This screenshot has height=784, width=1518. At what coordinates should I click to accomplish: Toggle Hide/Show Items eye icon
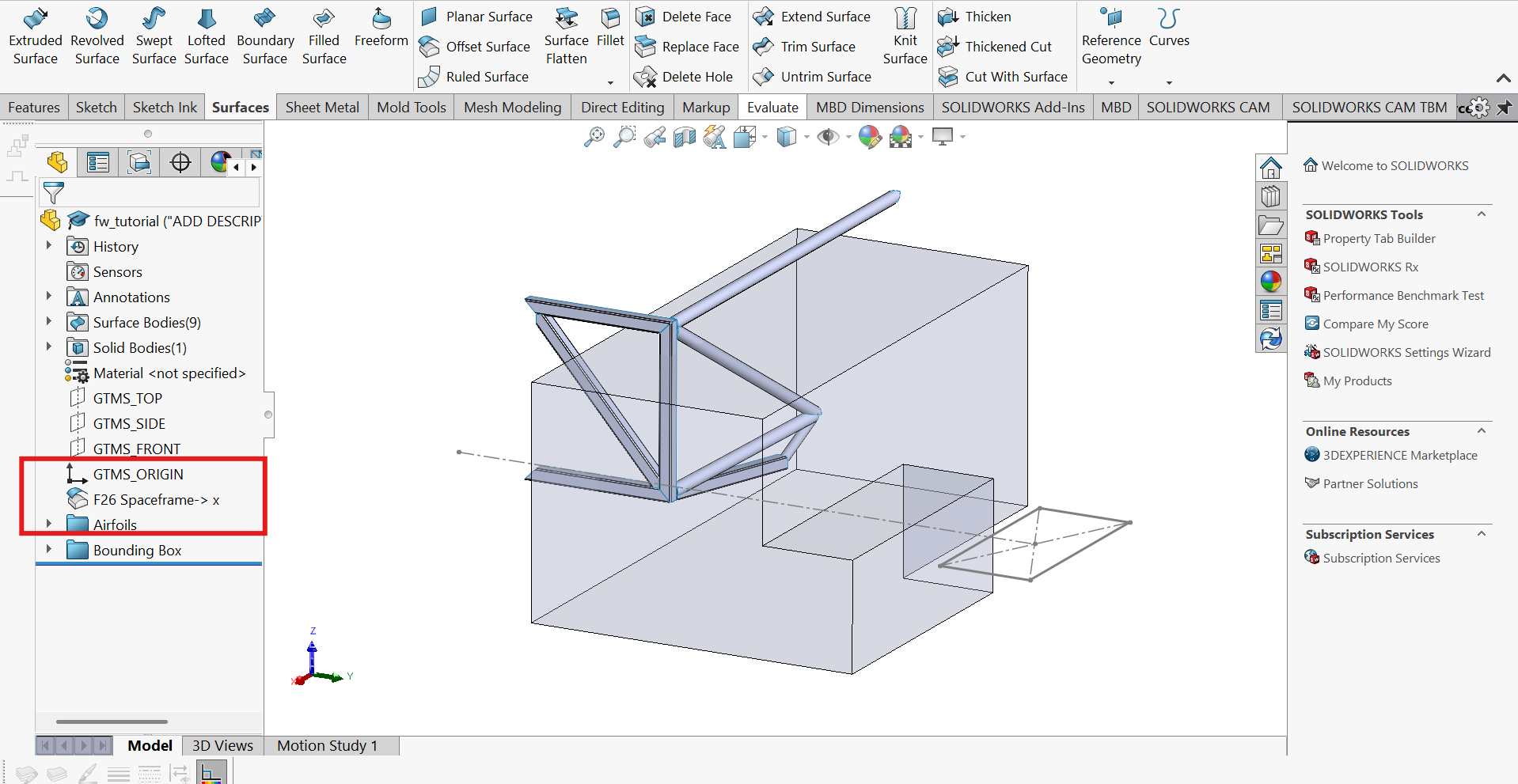828,138
